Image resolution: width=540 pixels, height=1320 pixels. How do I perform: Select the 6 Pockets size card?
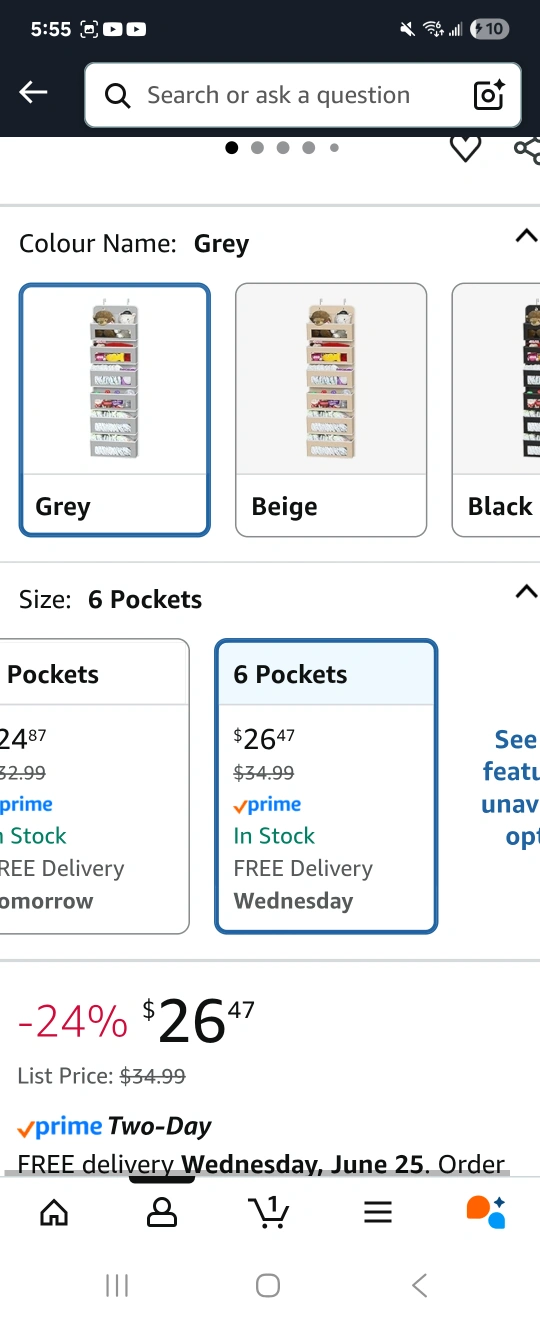tap(326, 786)
